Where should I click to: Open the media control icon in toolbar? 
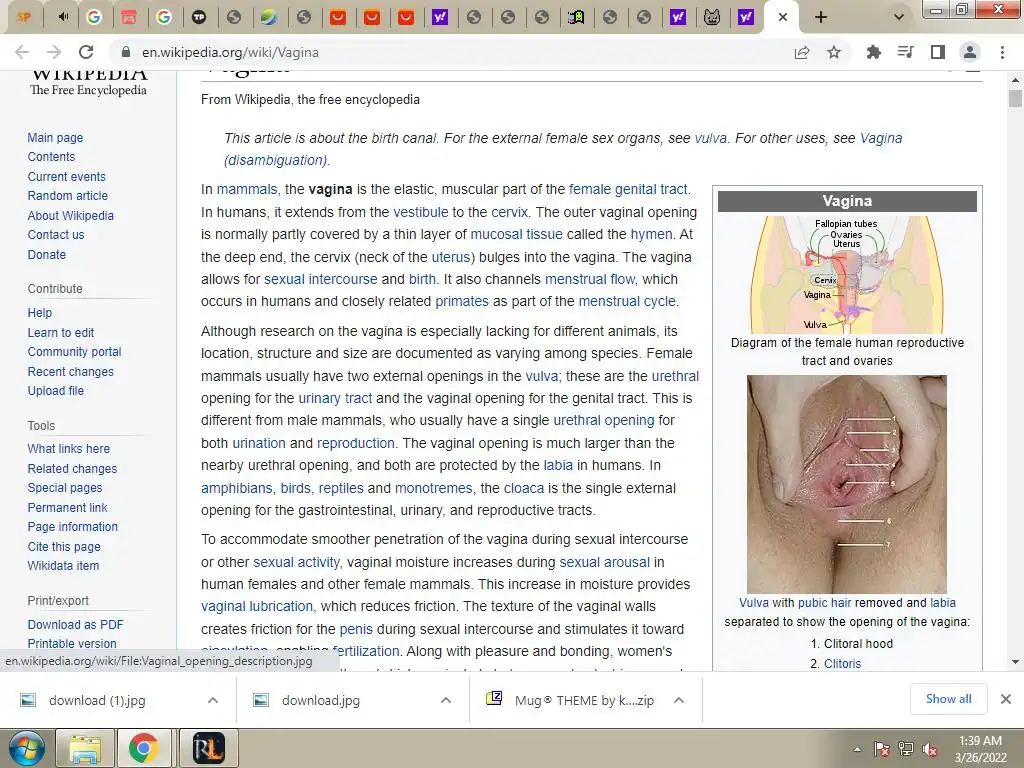pyautogui.click(x=905, y=52)
